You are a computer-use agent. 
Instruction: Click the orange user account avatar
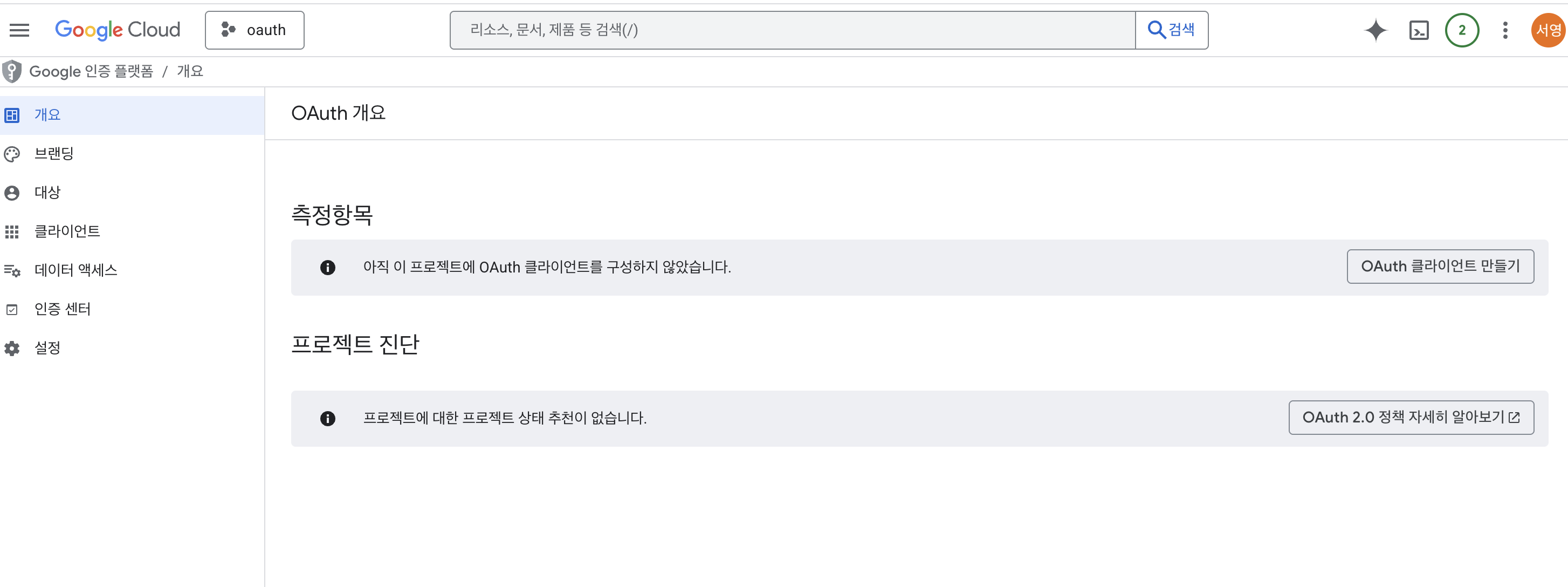coord(1548,30)
